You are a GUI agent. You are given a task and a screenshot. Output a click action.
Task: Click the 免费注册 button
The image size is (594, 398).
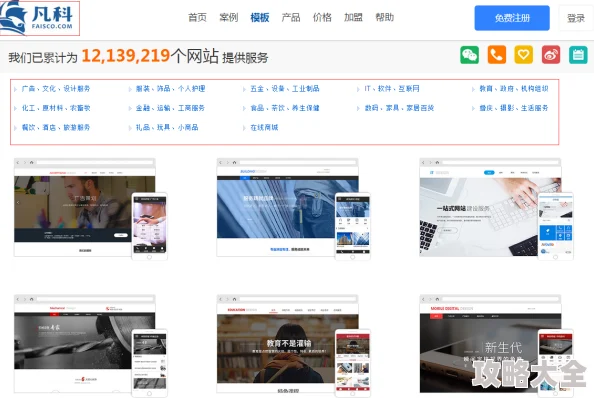(512, 18)
